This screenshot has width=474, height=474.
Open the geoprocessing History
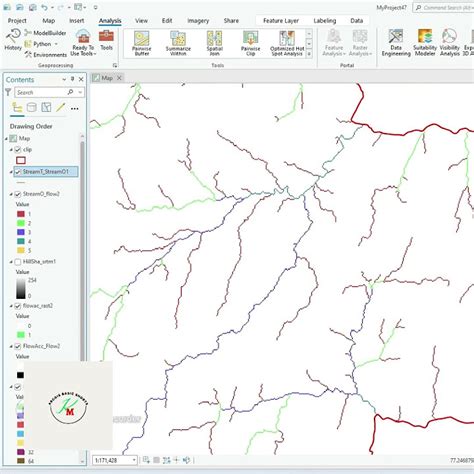[x=13, y=39]
